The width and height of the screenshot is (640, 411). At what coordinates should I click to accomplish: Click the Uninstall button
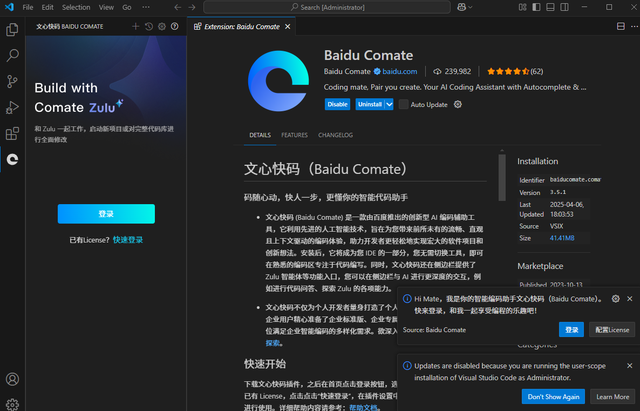click(x=370, y=104)
